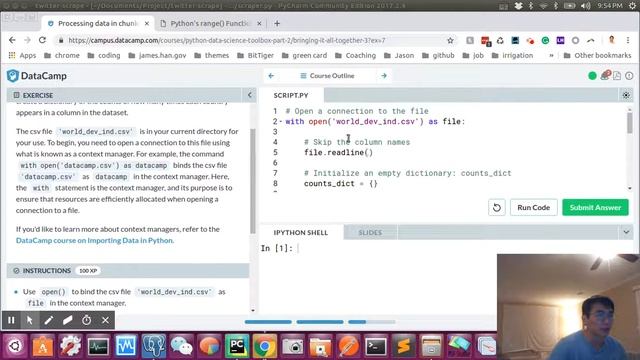Select the pointer tool in recorder toolbar
Screen dimensions: 640x360
[x=29, y=320]
